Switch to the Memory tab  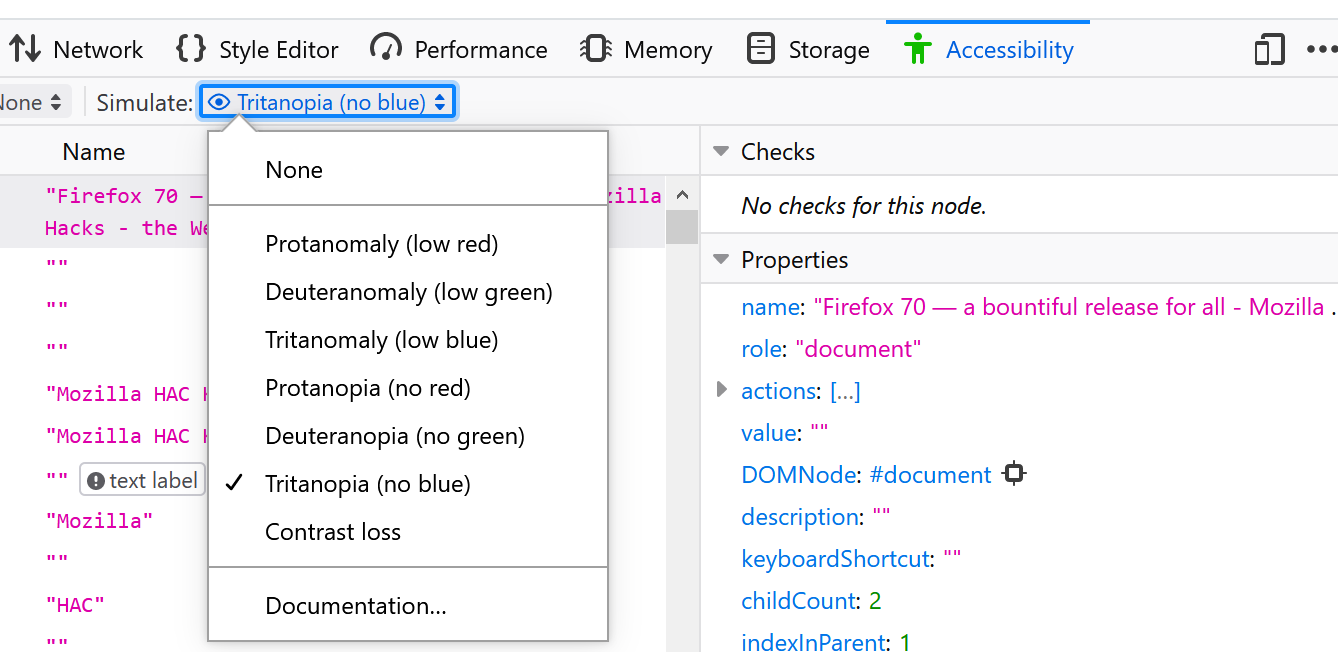click(646, 49)
